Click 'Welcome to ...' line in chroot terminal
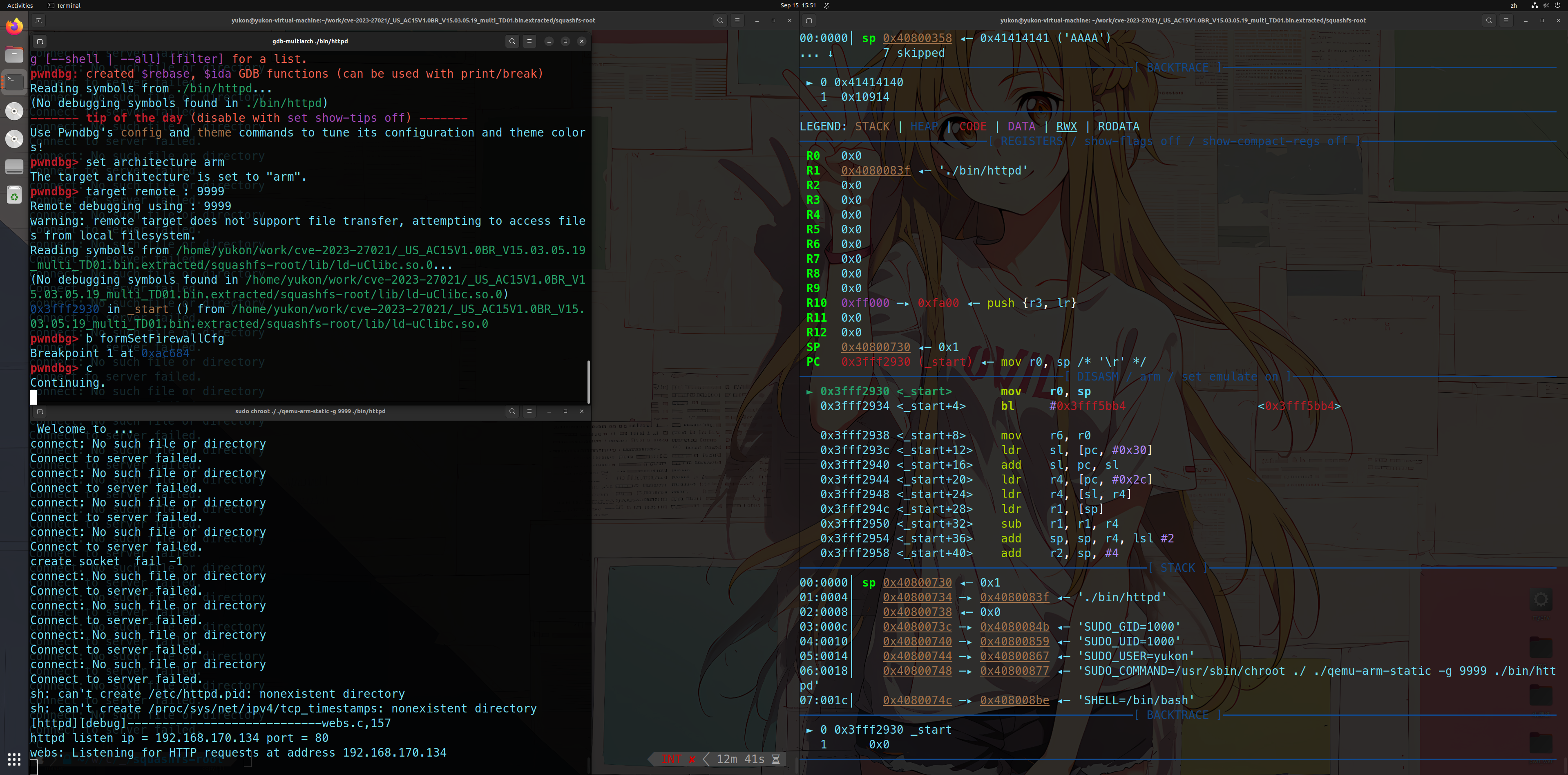1568x775 pixels. (85, 429)
